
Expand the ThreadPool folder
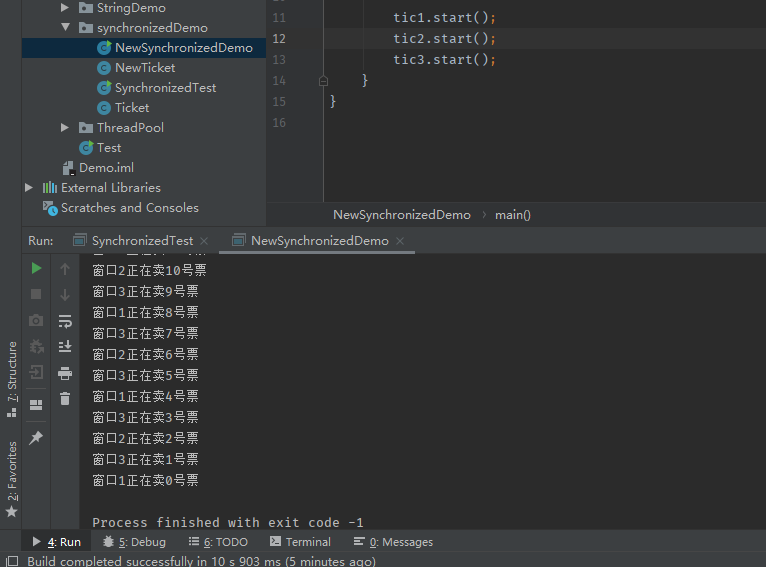click(65, 127)
